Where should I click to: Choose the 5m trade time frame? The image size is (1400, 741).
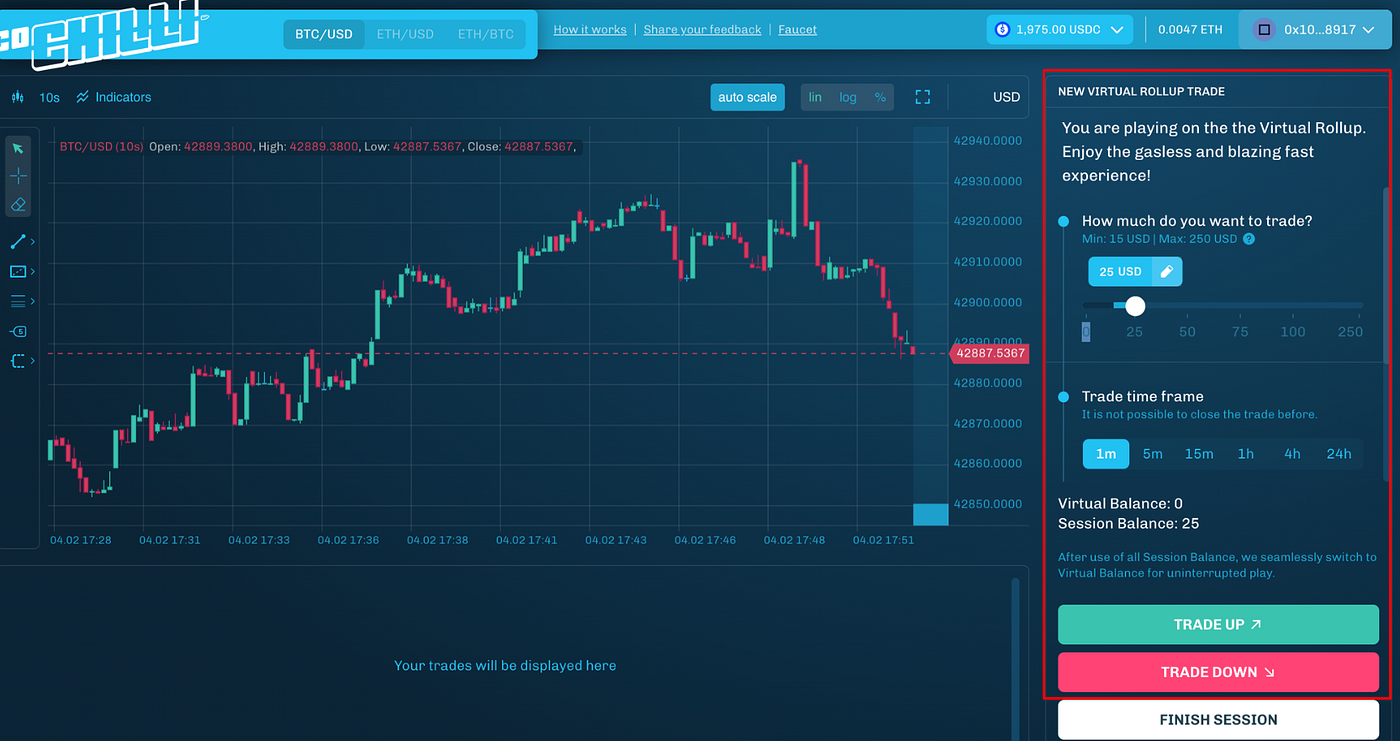(x=1152, y=454)
